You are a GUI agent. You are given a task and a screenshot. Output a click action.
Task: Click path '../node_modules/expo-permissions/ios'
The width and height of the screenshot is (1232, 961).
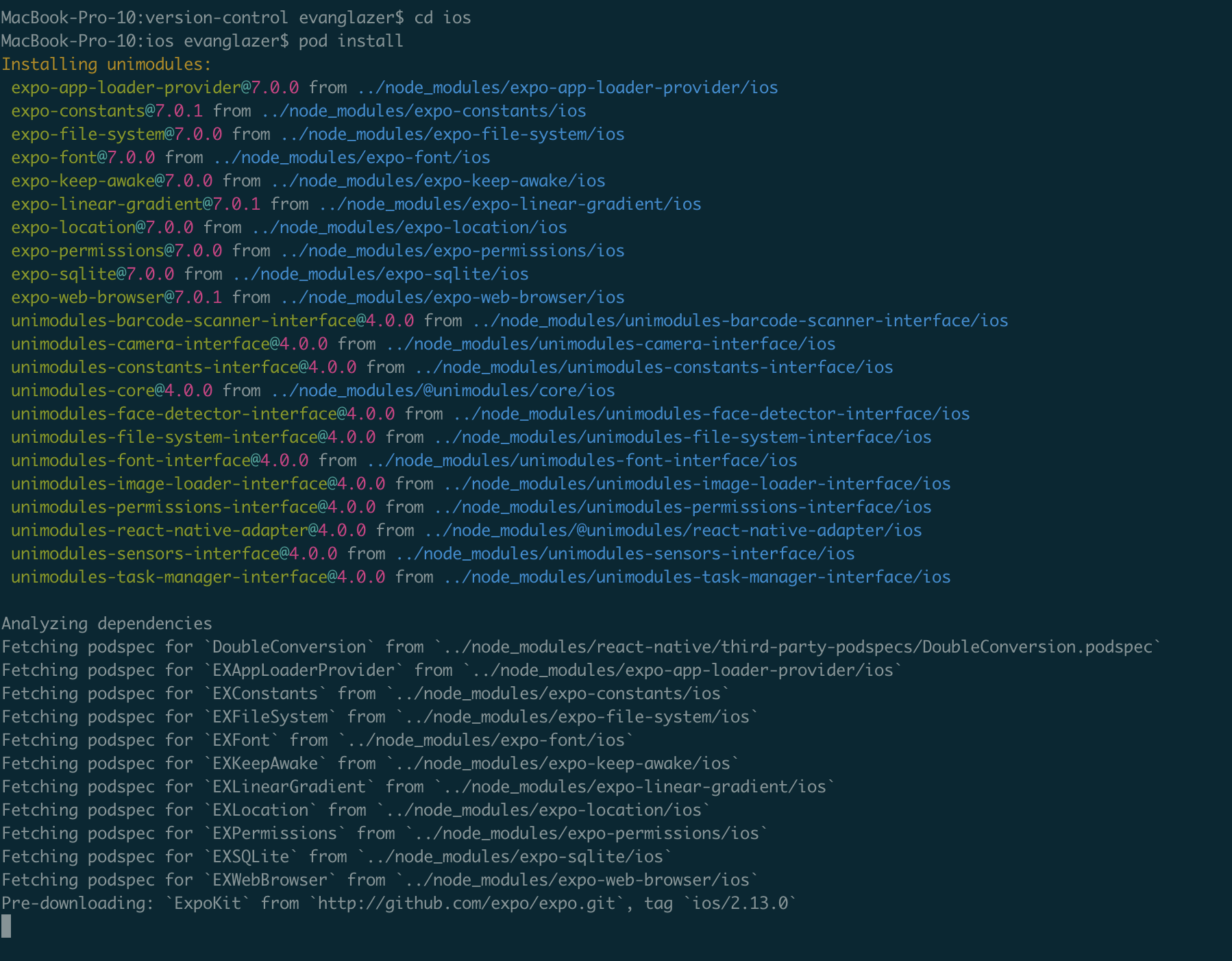tap(453, 251)
